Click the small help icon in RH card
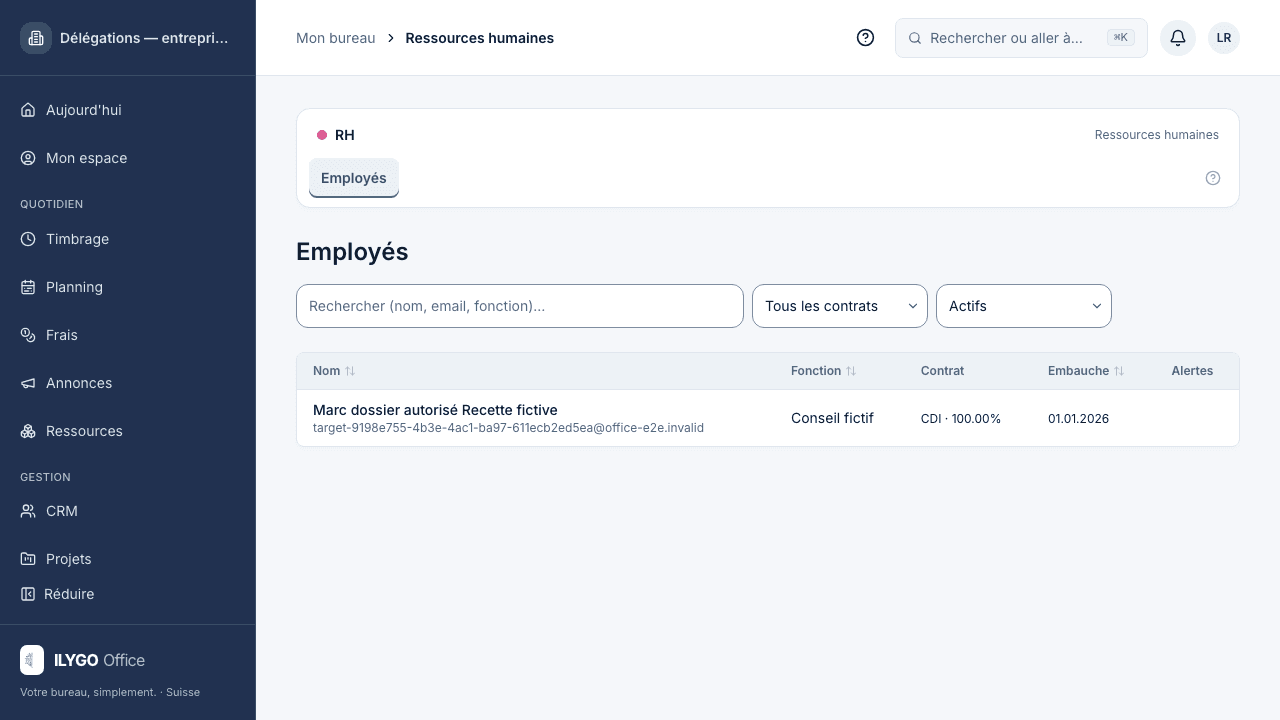The image size is (1280, 720). point(1213,178)
